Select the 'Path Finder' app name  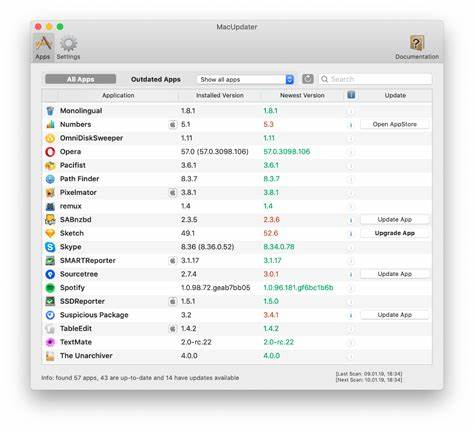(x=79, y=179)
